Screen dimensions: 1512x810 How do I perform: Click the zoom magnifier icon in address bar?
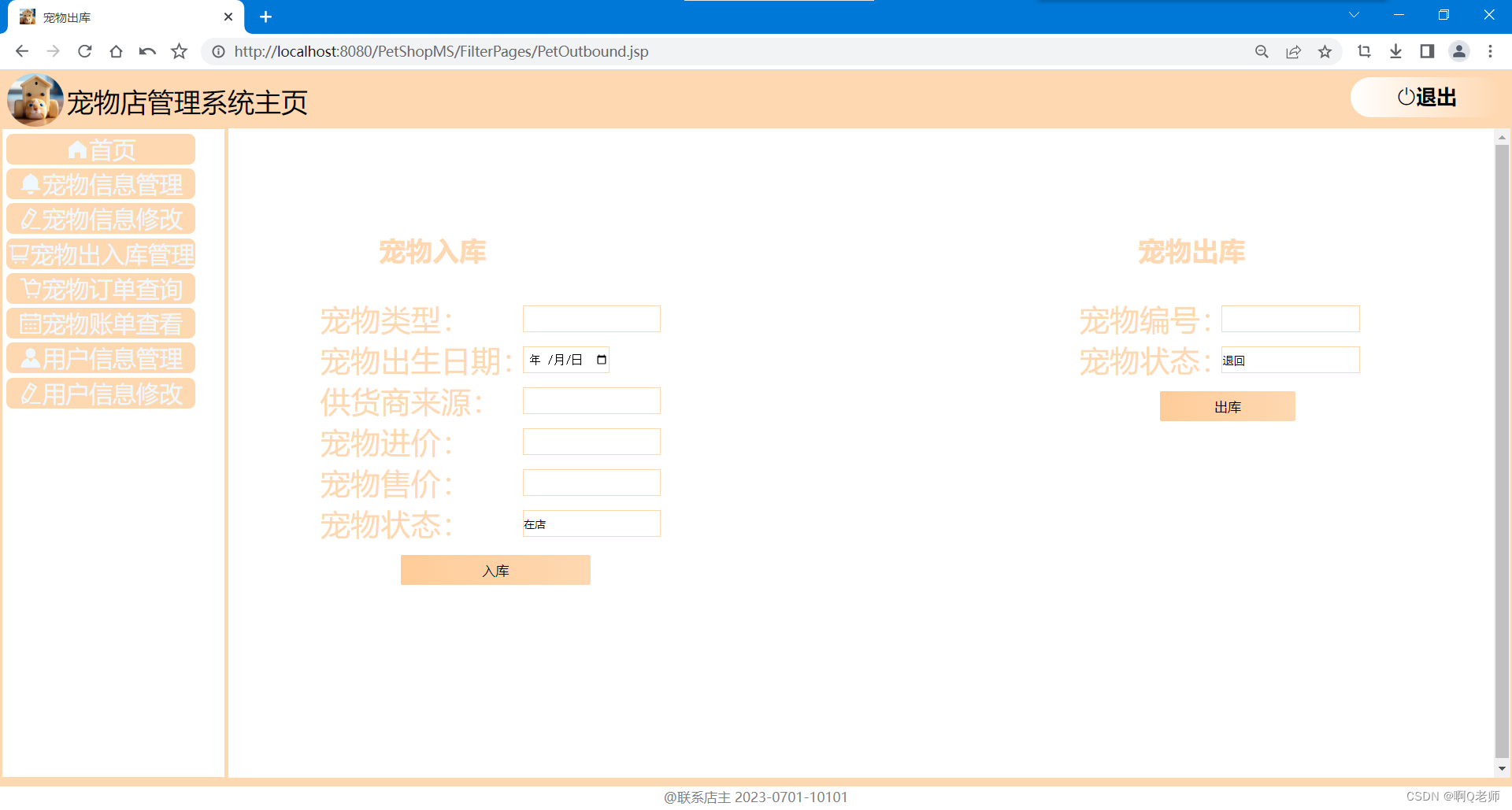(x=1262, y=51)
